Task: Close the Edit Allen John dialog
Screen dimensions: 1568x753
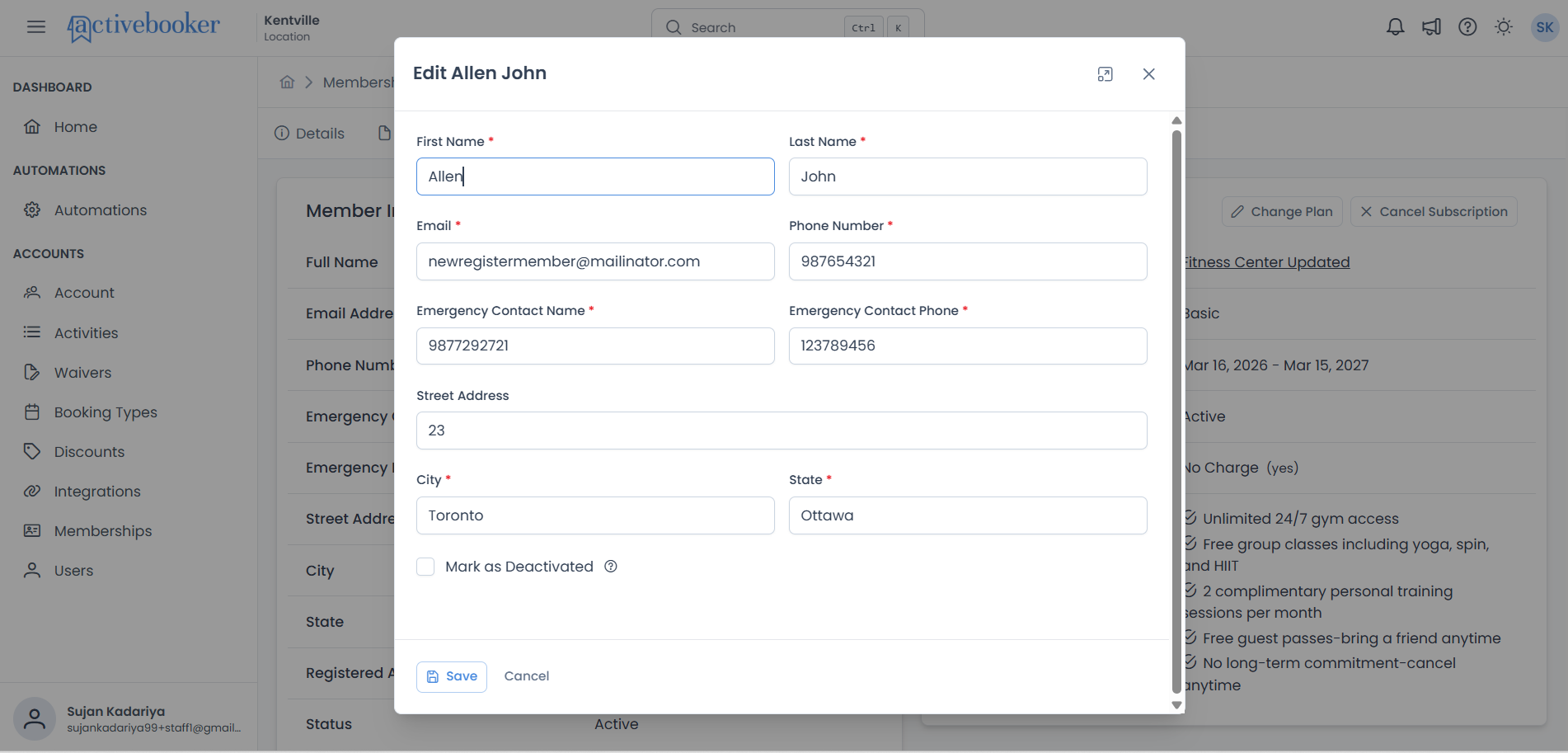Action: [x=1148, y=74]
